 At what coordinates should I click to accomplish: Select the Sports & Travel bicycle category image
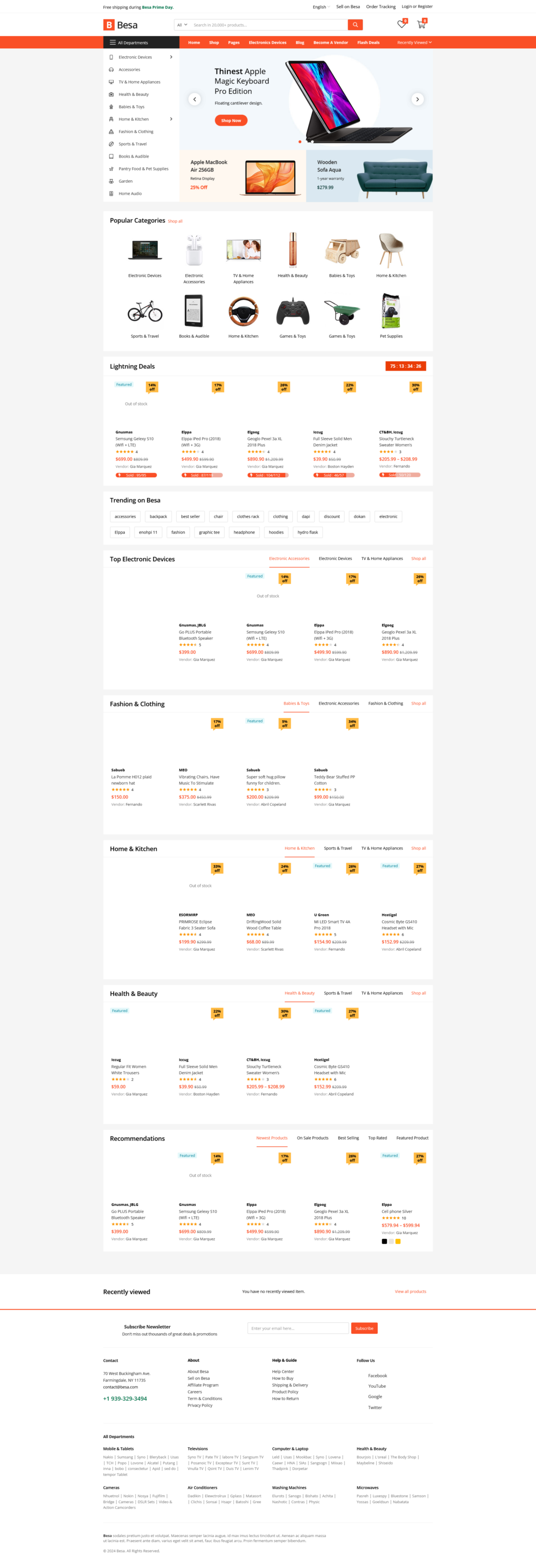click(145, 311)
